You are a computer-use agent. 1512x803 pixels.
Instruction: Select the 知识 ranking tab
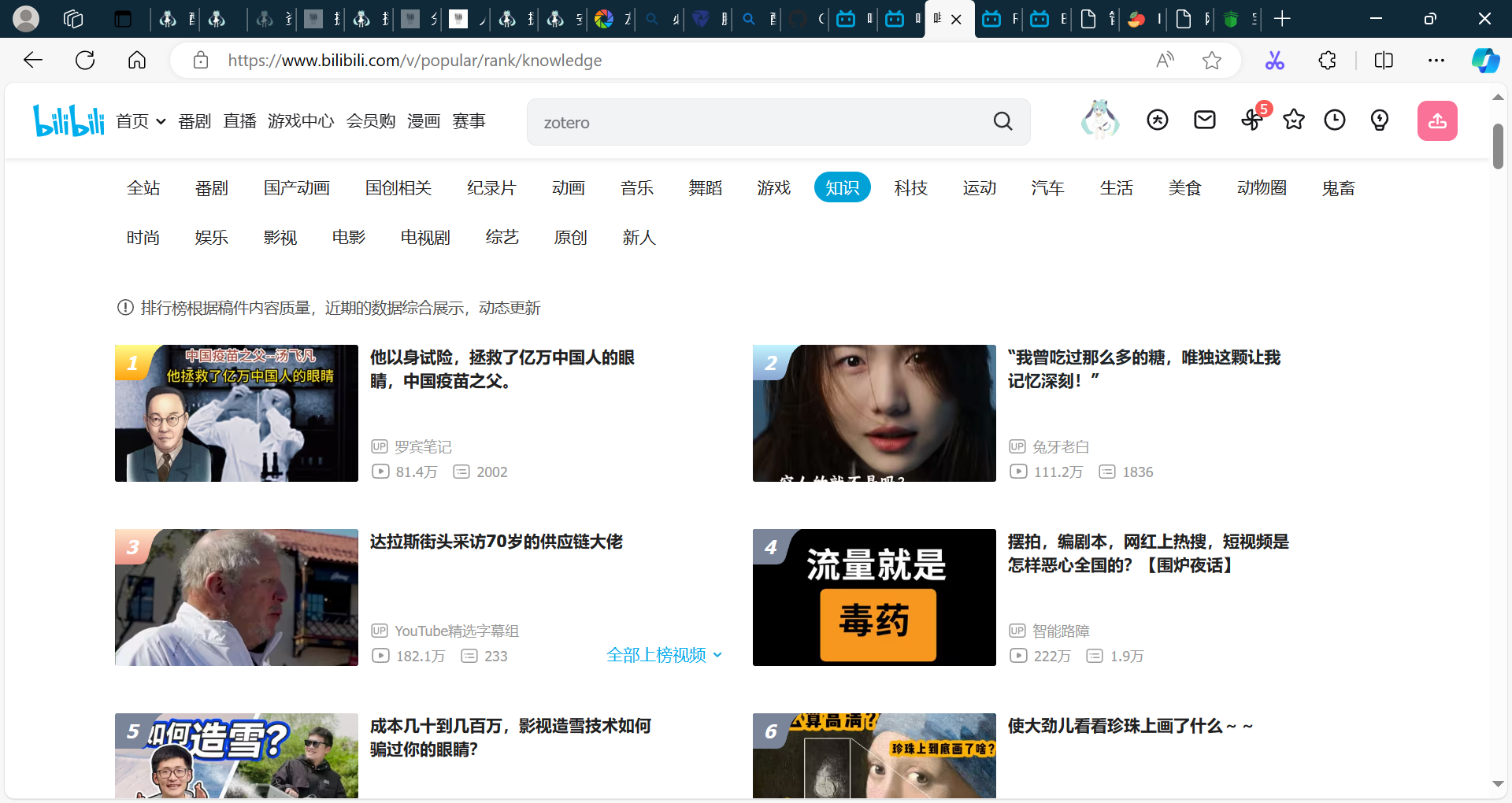(843, 187)
